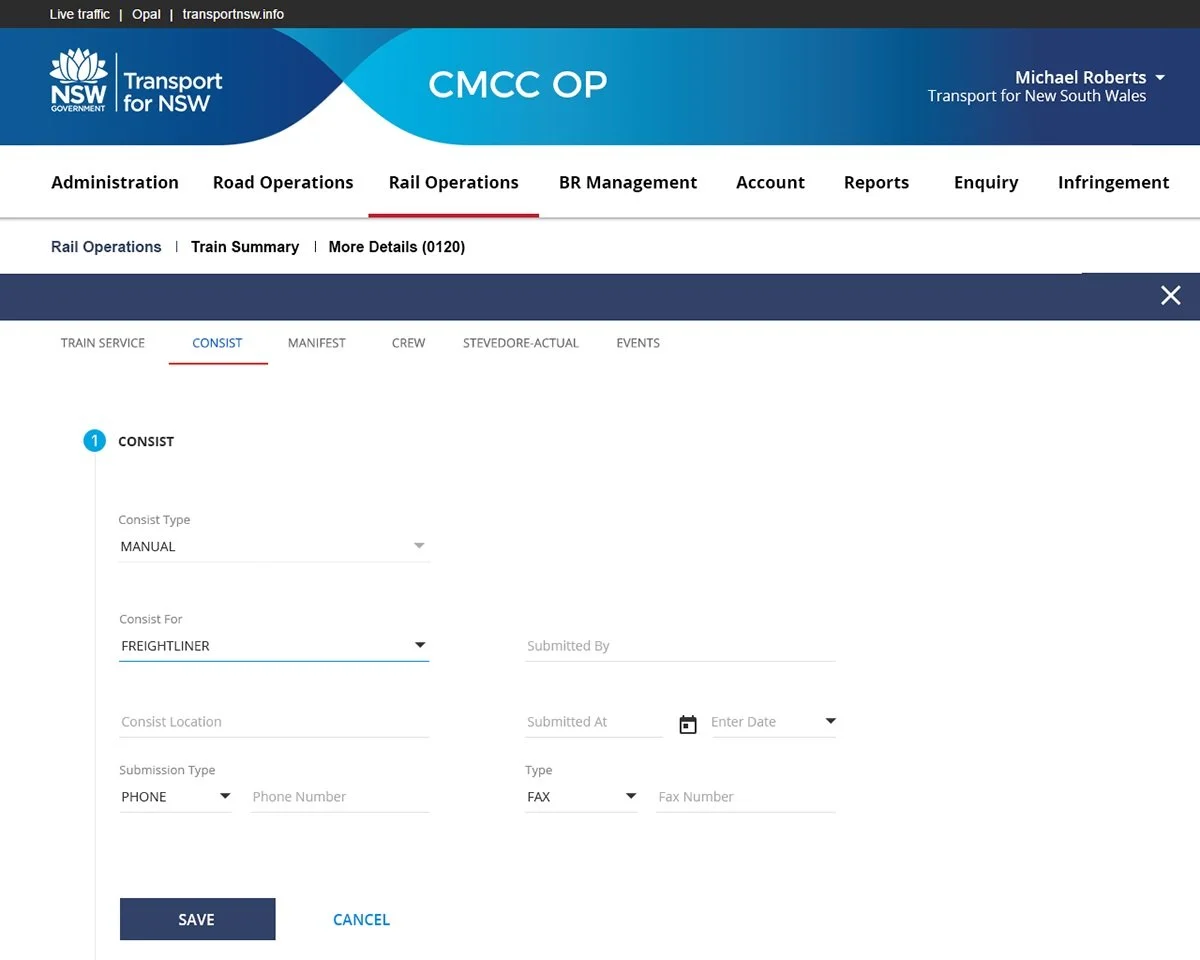
Task: Switch to the STEVEDORE-ACTUAL tab
Action: point(521,343)
